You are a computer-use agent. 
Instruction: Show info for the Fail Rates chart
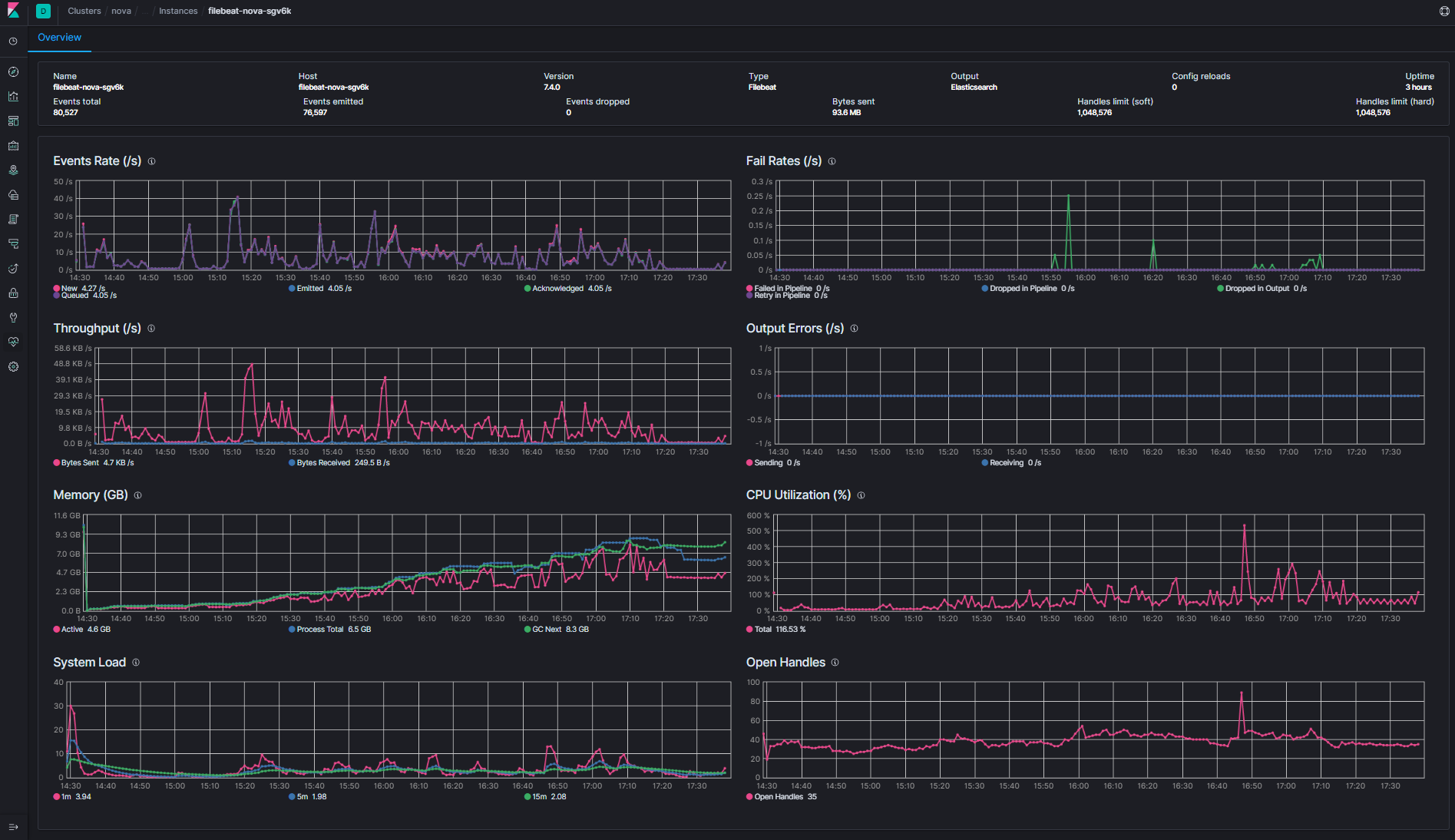[832, 161]
